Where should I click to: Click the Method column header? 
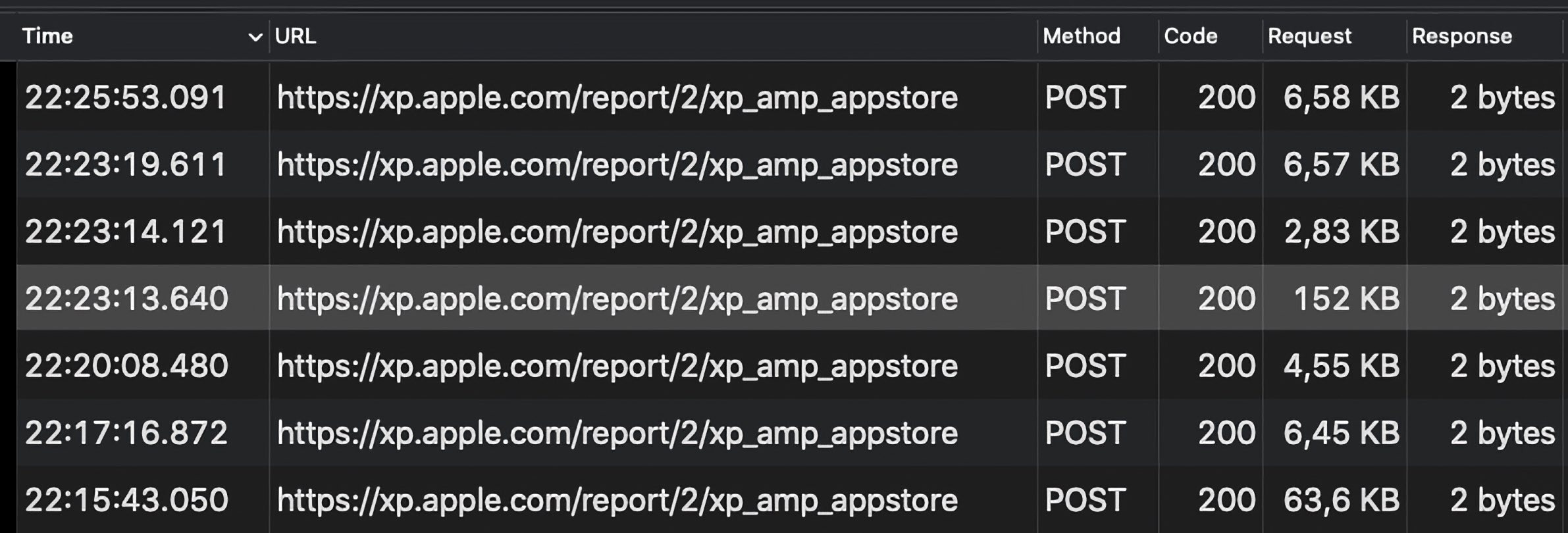pos(1082,36)
